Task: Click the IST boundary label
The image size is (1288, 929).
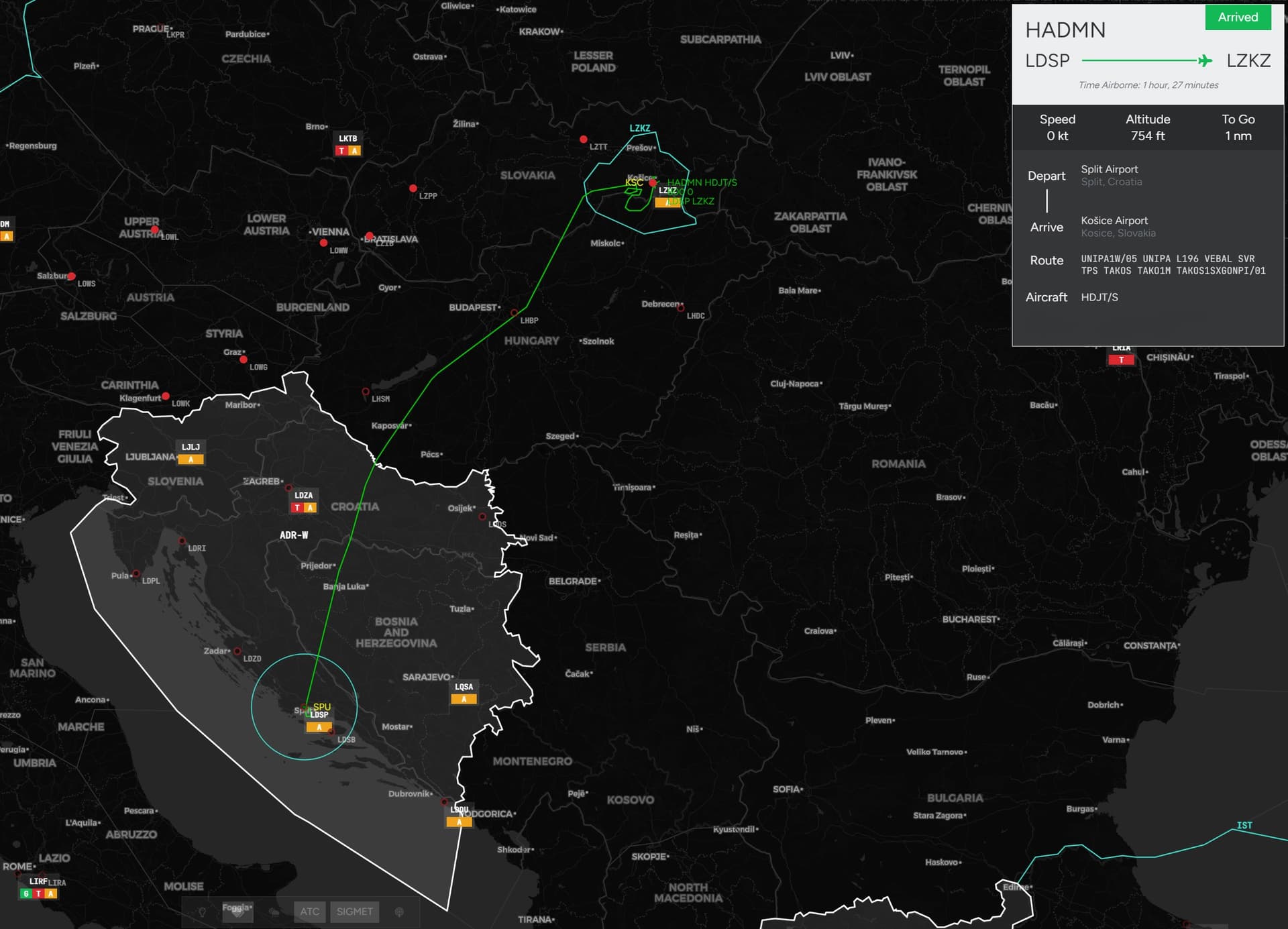Action: coord(1244,826)
